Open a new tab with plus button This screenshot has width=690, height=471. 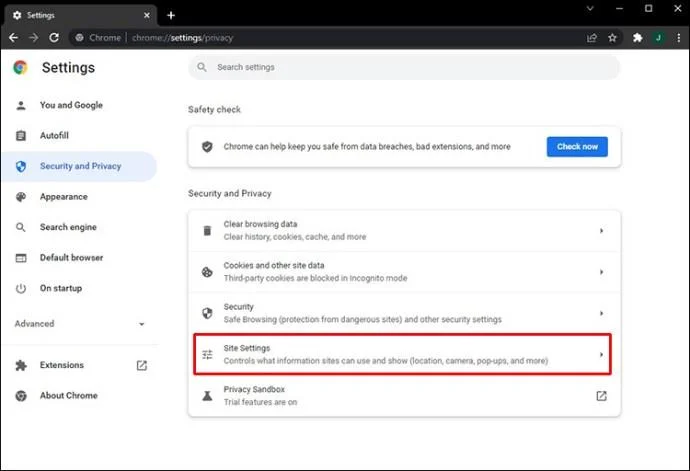[171, 15]
